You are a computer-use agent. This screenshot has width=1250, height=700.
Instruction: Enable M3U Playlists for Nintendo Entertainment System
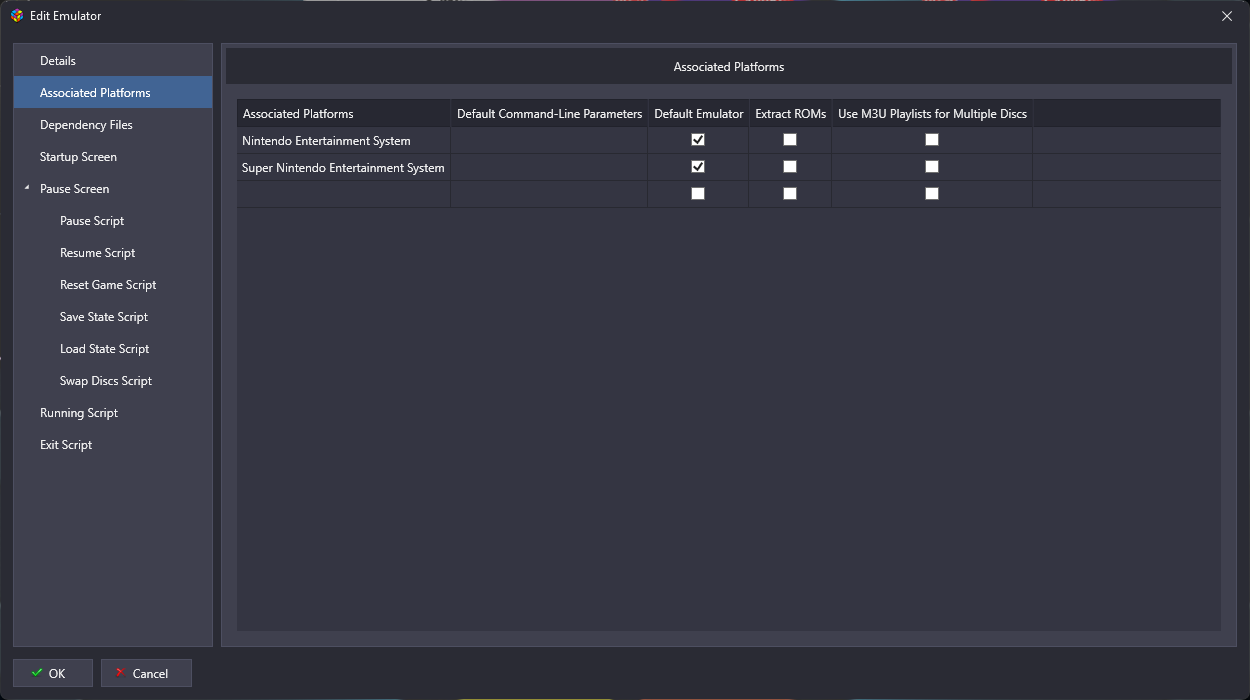pyautogui.click(x=932, y=140)
